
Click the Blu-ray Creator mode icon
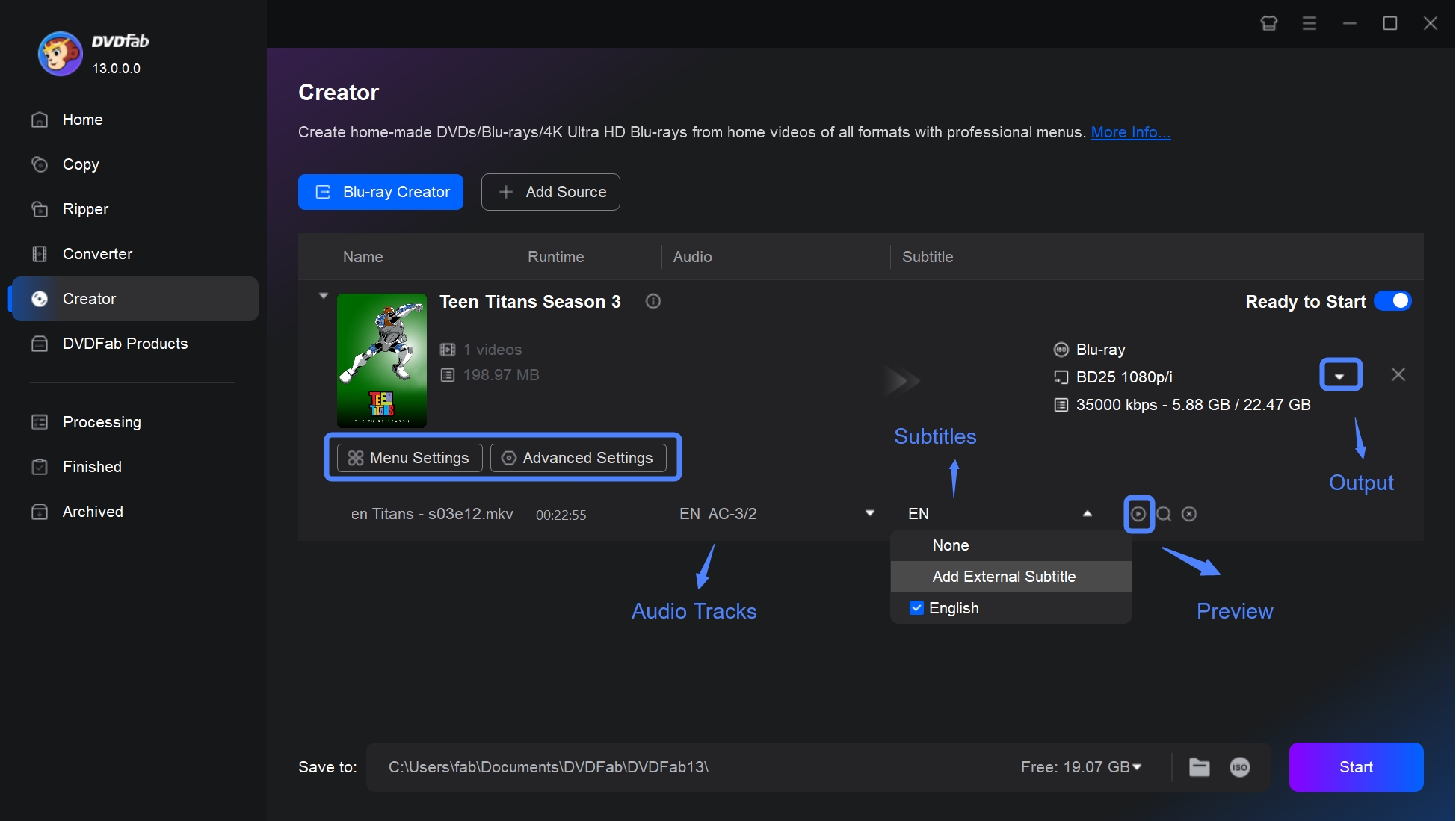click(322, 192)
